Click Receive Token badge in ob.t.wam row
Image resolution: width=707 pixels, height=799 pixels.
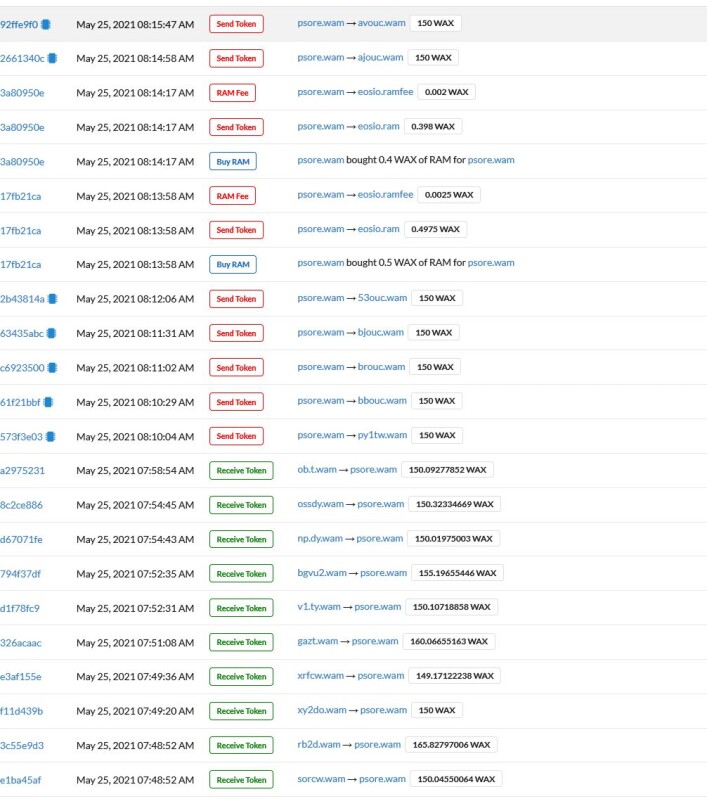[x=241, y=470]
